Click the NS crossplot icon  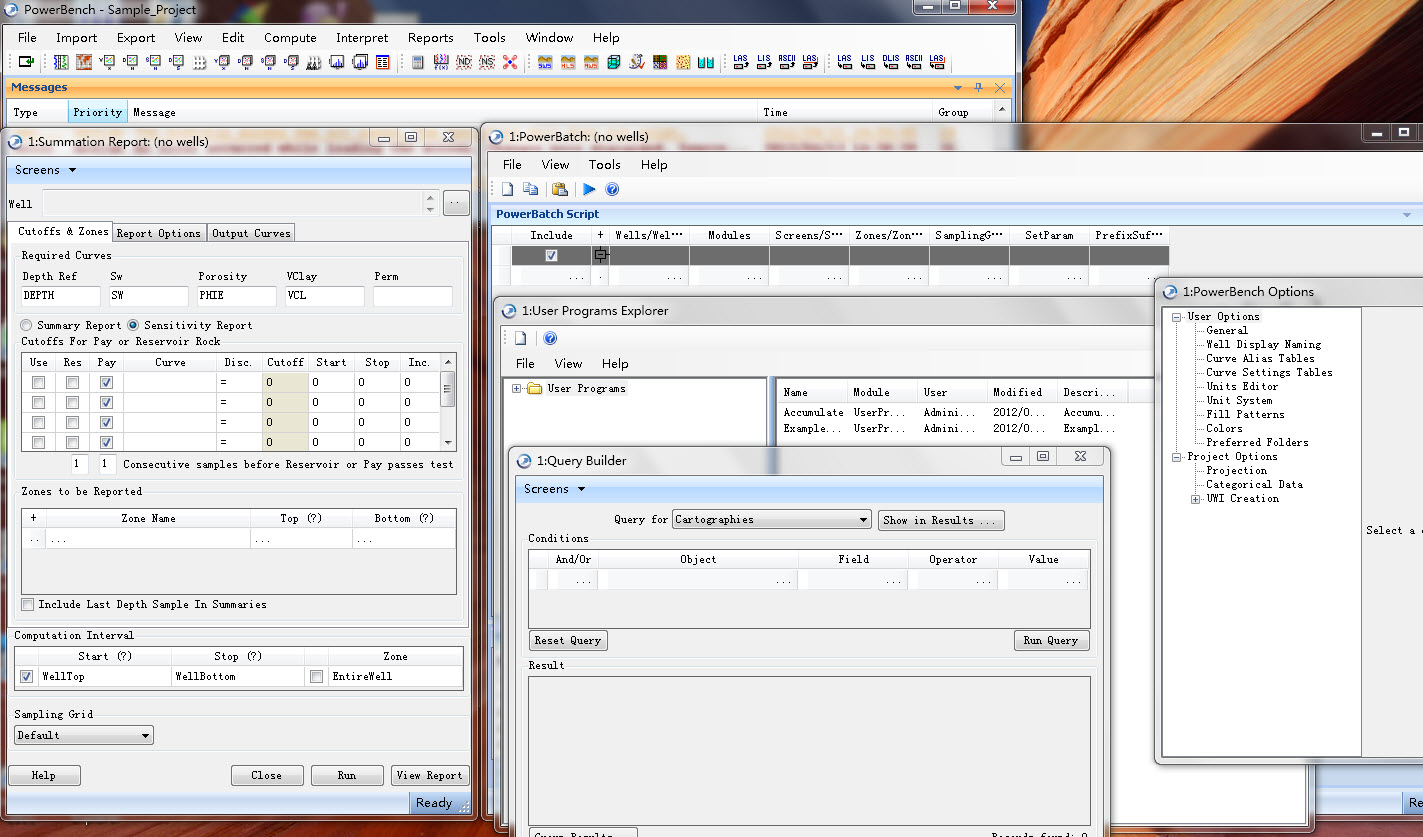[x=487, y=62]
